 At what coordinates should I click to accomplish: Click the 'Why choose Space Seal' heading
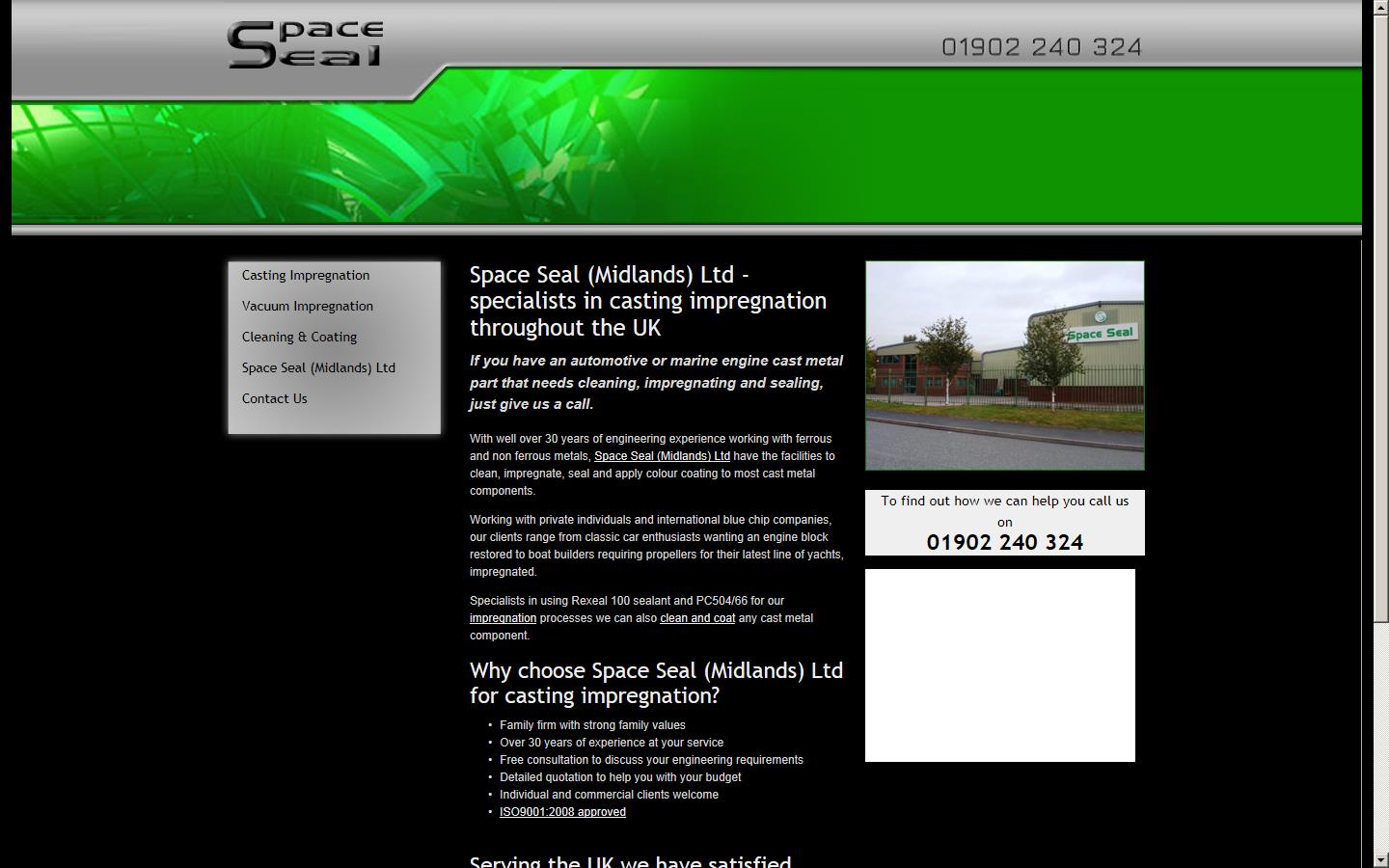tap(656, 683)
